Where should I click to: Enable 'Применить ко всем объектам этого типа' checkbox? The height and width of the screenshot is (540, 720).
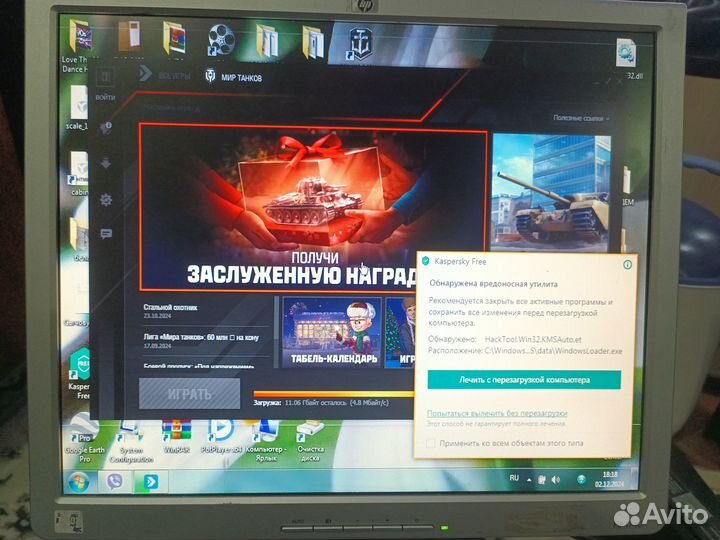[x=431, y=442]
